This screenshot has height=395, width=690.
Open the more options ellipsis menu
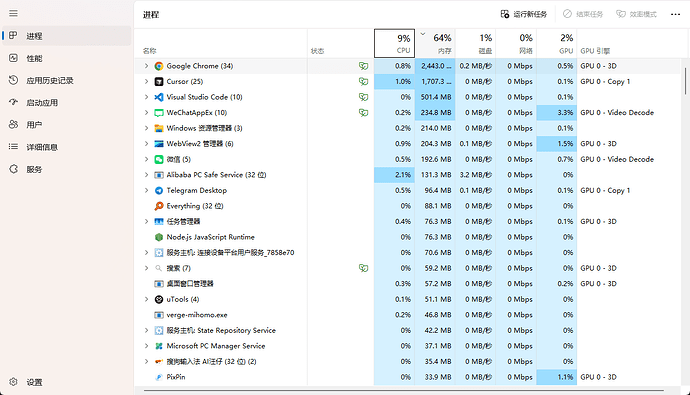point(675,15)
